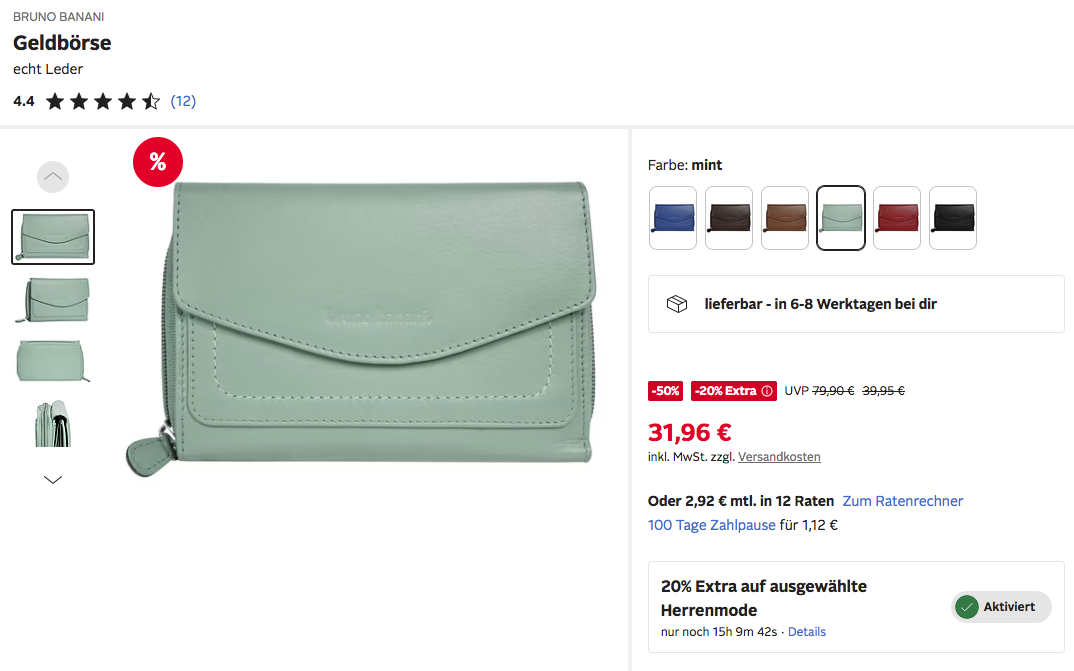
Task: Open the Versandkosten link
Action: 779,457
